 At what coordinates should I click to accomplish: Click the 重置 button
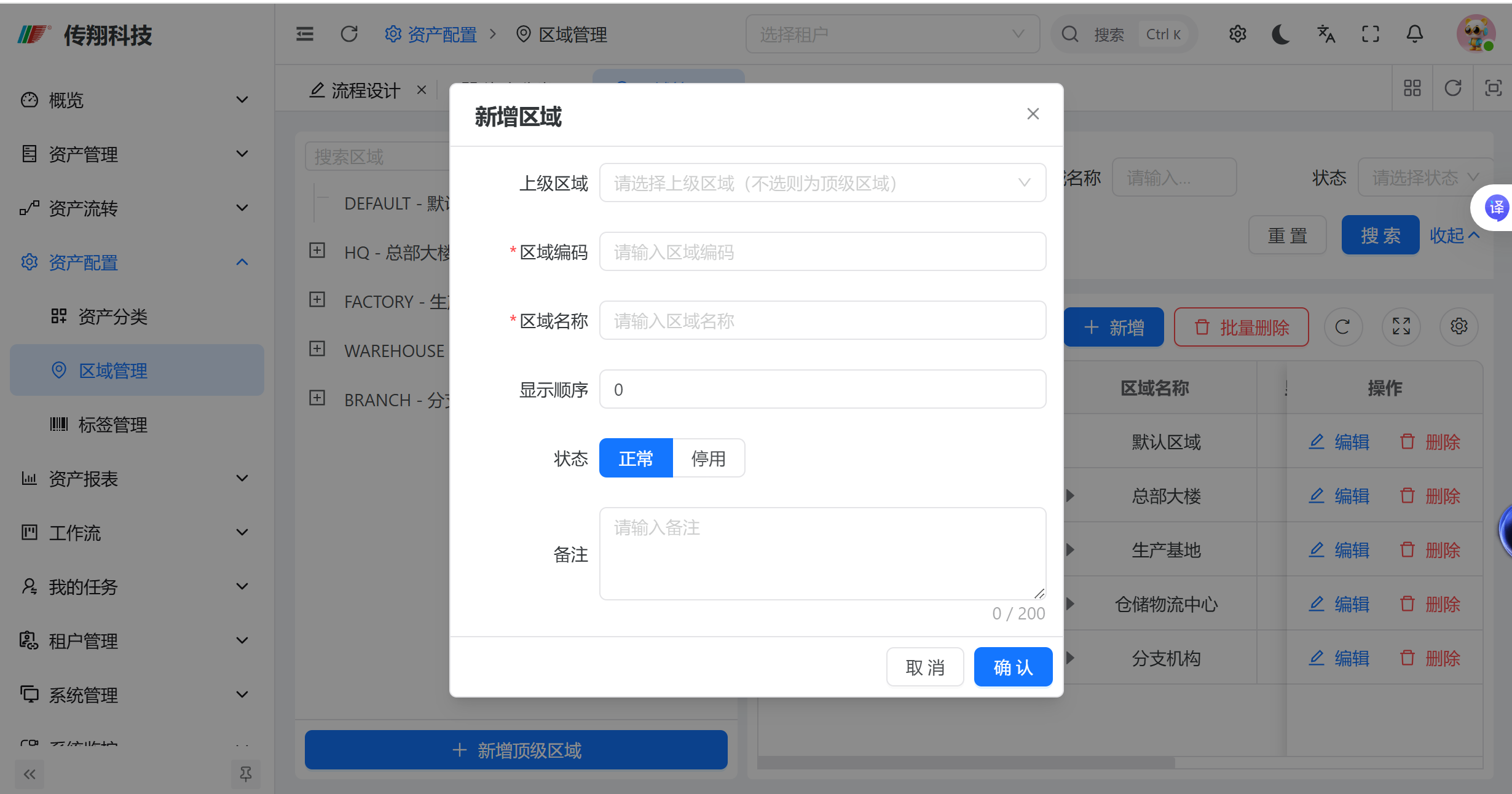(1288, 235)
